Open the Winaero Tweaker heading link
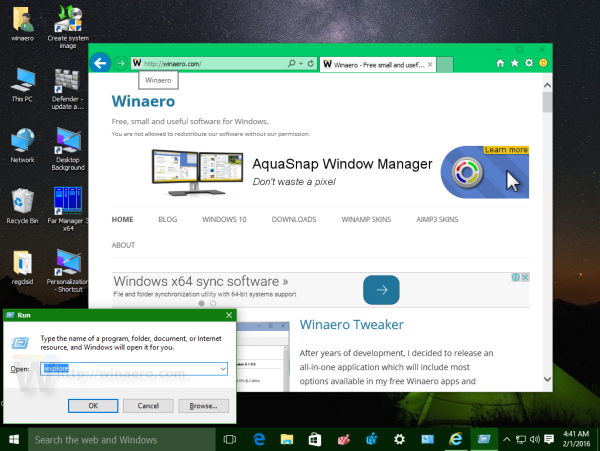The height and width of the screenshot is (451, 600). pos(351,325)
